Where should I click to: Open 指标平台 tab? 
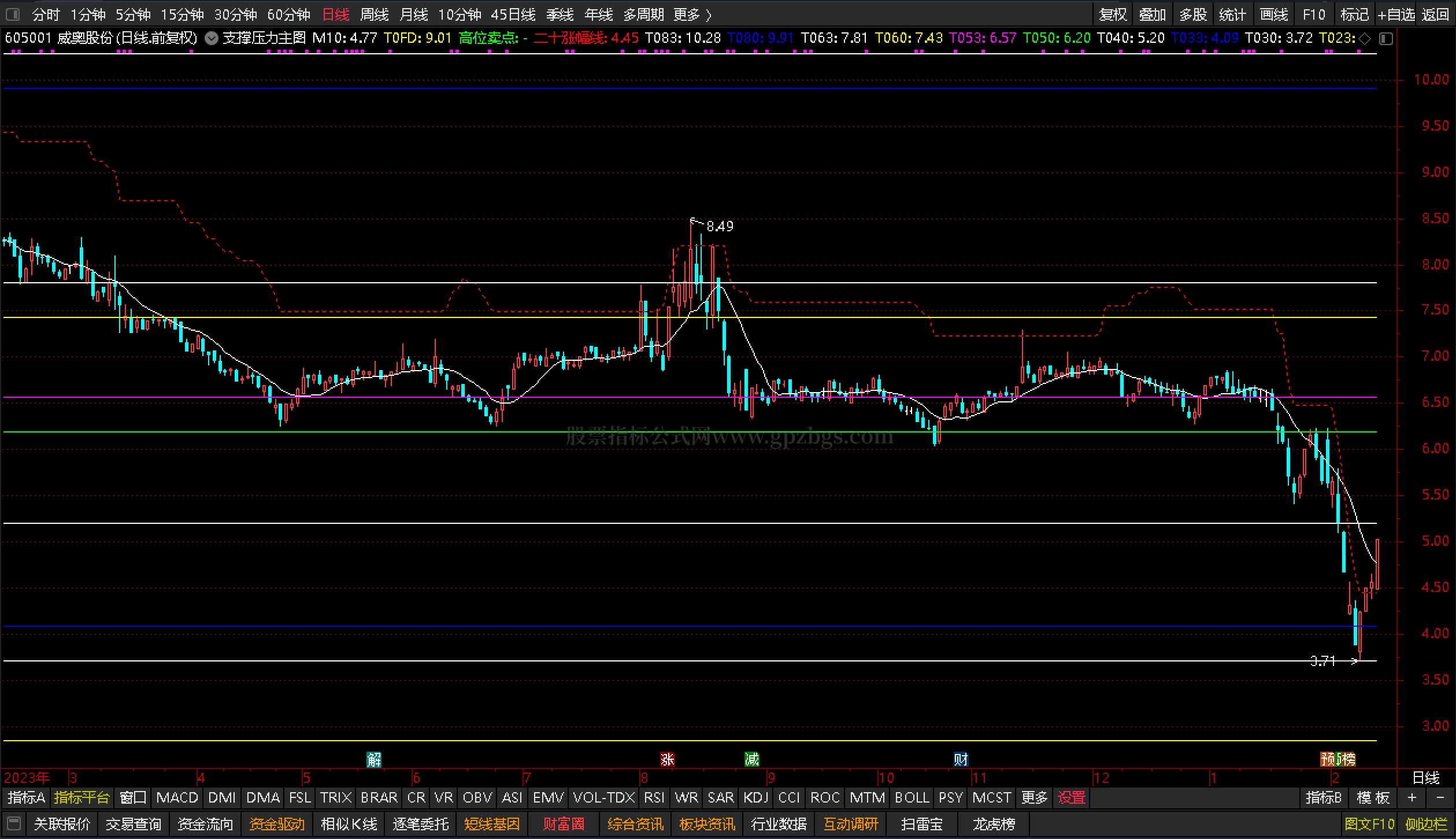[x=81, y=797]
